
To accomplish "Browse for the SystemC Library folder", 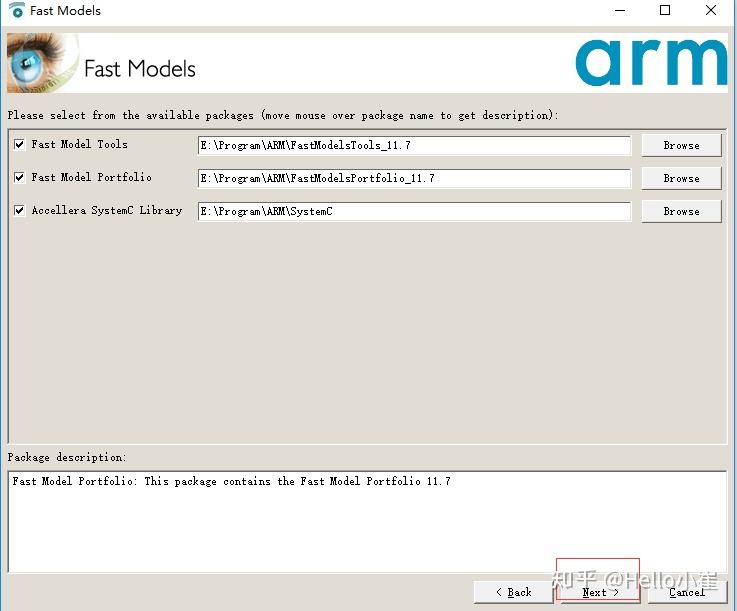I will pyautogui.click(x=681, y=211).
